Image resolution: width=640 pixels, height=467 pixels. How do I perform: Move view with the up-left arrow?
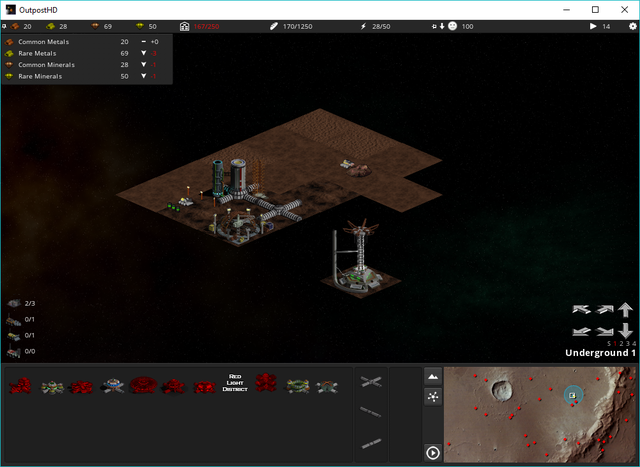click(581, 310)
